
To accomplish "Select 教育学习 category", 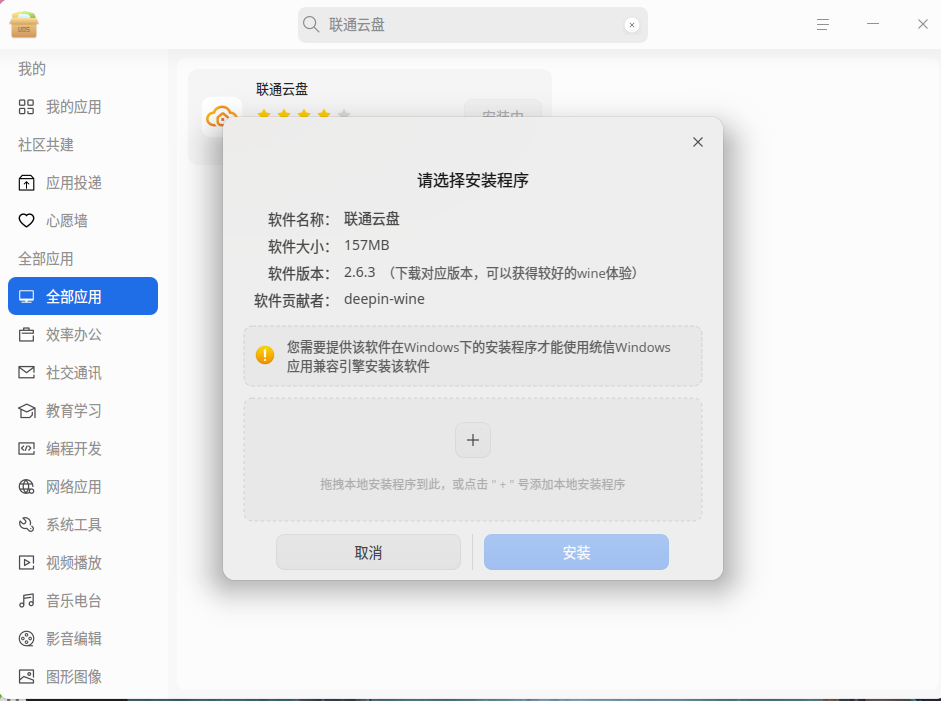I will [83, 411].
